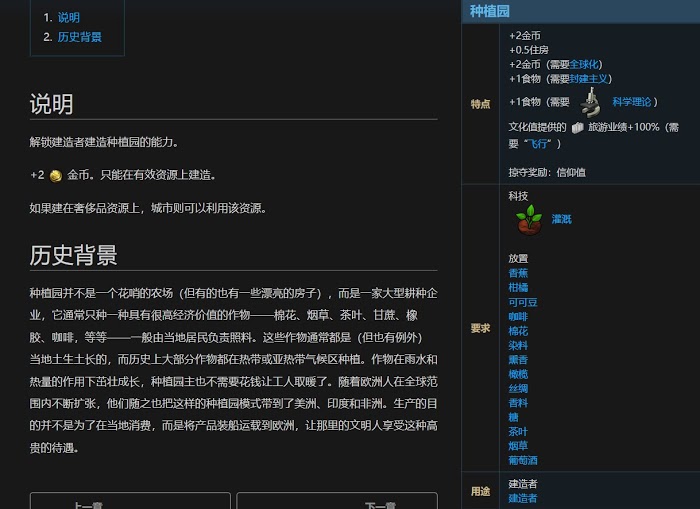
Task: Go to previous chapter 上一章 button
Action: [x=130, y=501]
